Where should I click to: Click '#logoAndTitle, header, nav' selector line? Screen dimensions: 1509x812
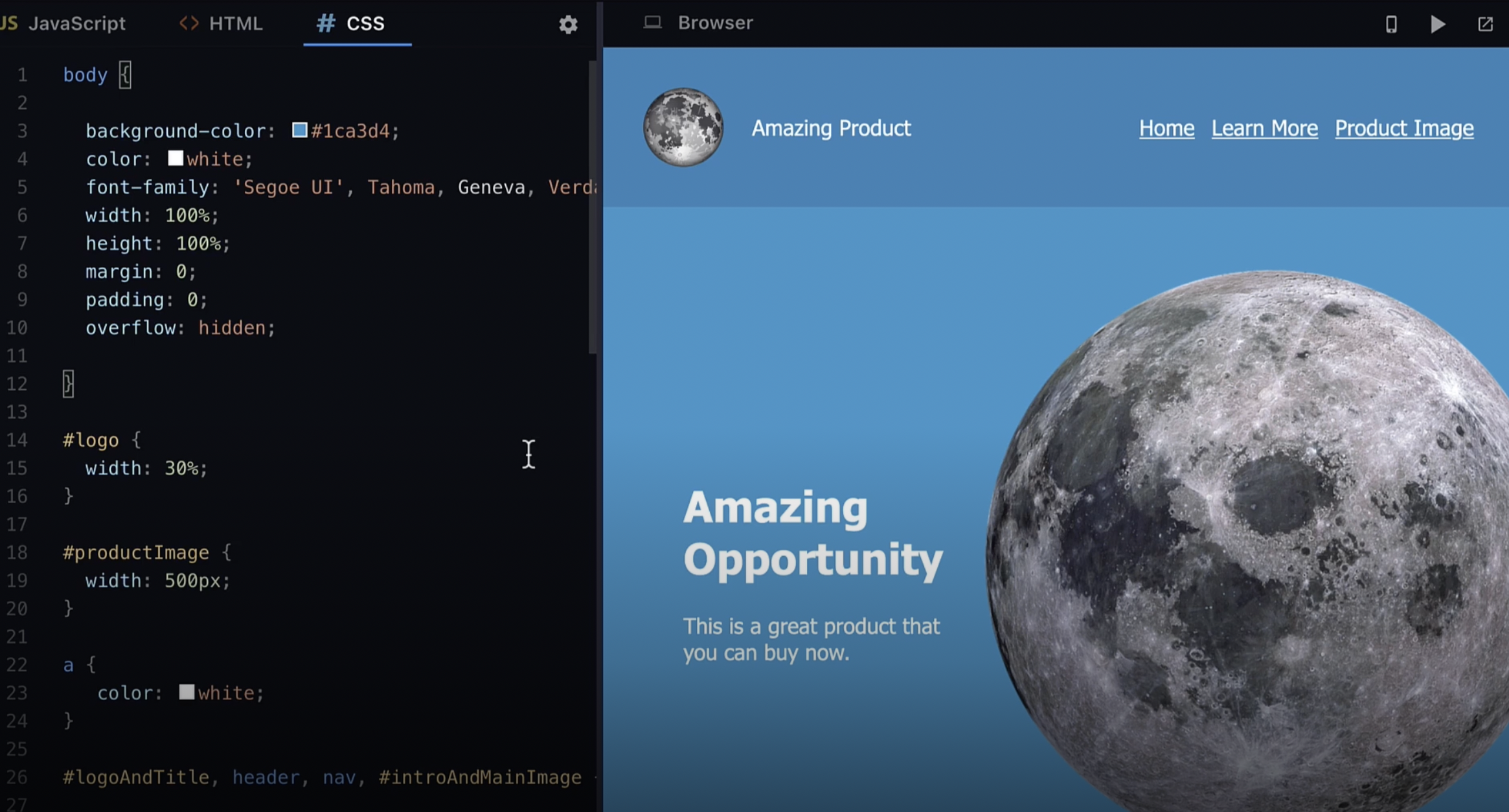click(x=329, y=777)
